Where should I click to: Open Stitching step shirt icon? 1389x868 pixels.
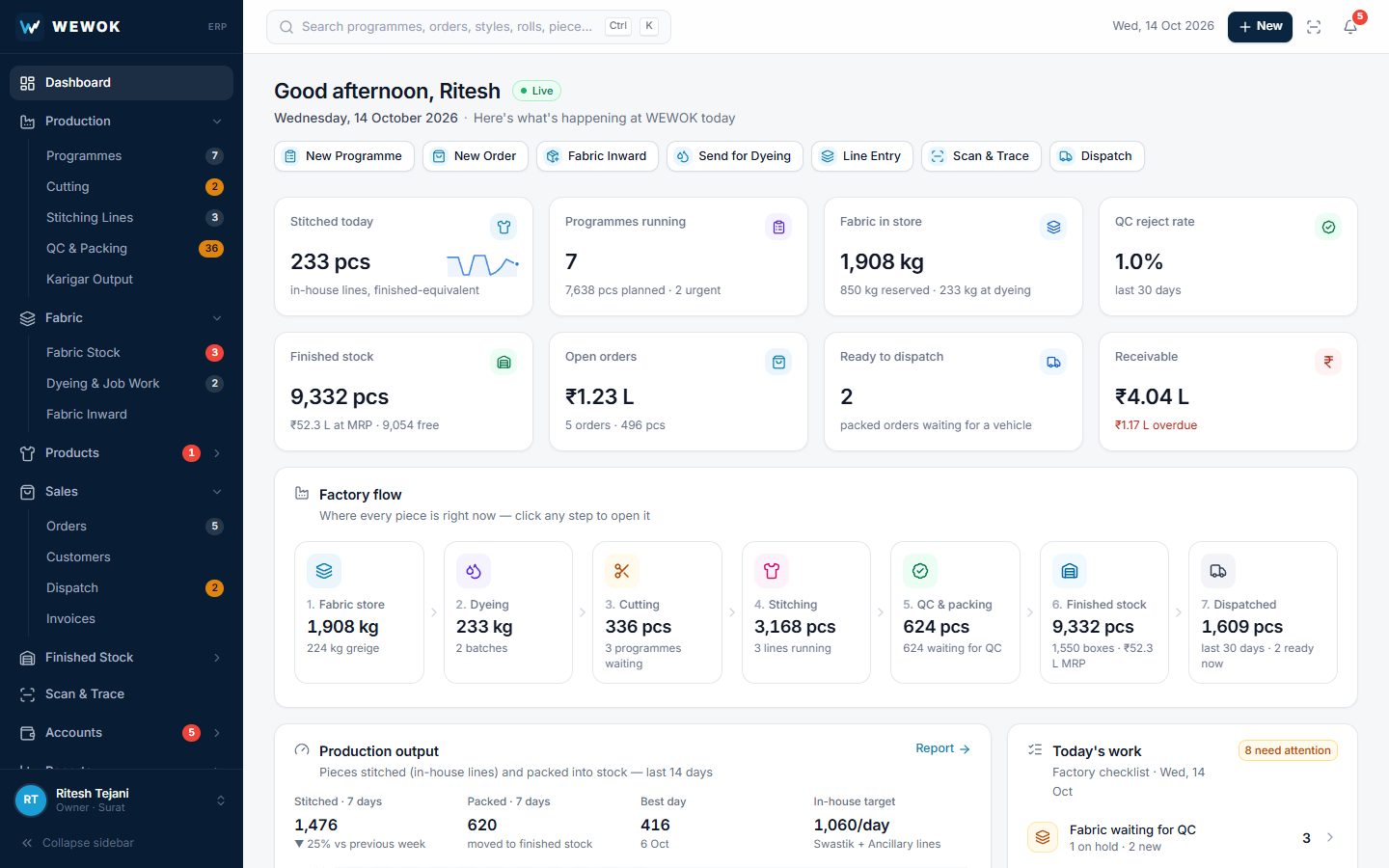click(x=771, y=571)
